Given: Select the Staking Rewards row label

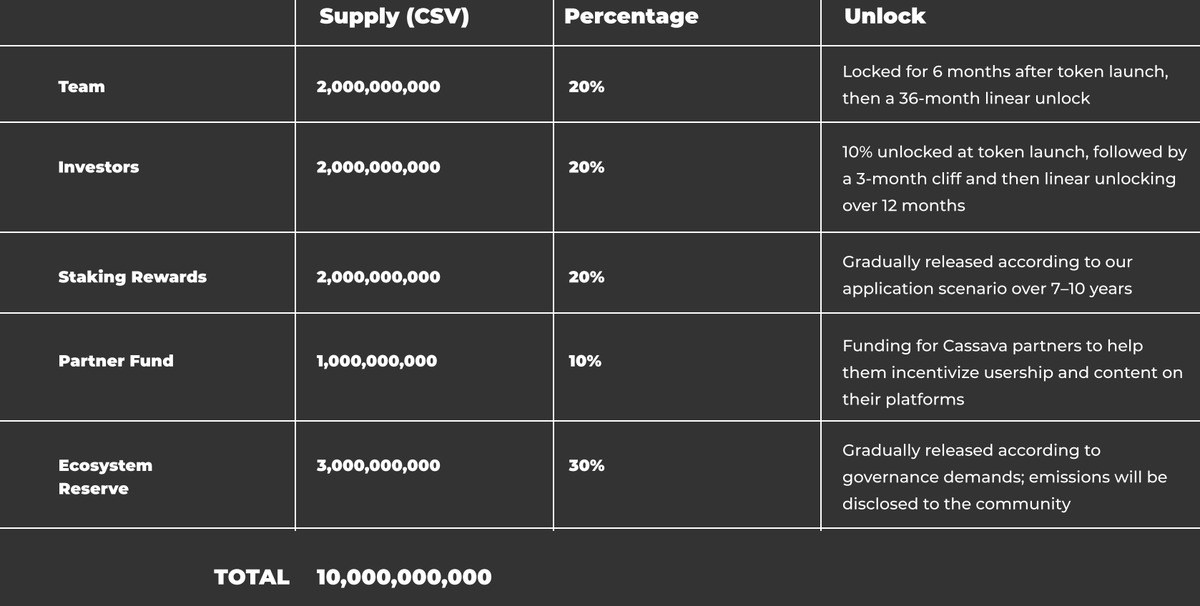Looking at the screenshot, I should [132, 277].
